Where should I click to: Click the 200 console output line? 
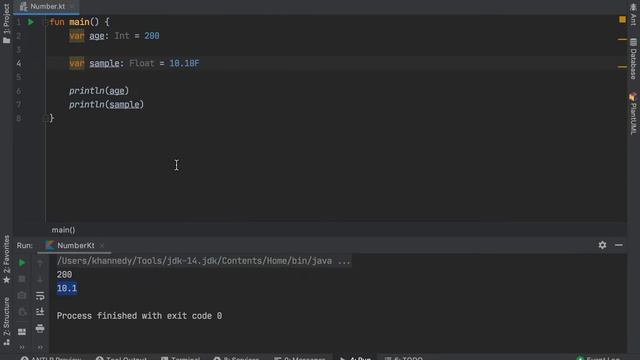[x=64, y=275]
